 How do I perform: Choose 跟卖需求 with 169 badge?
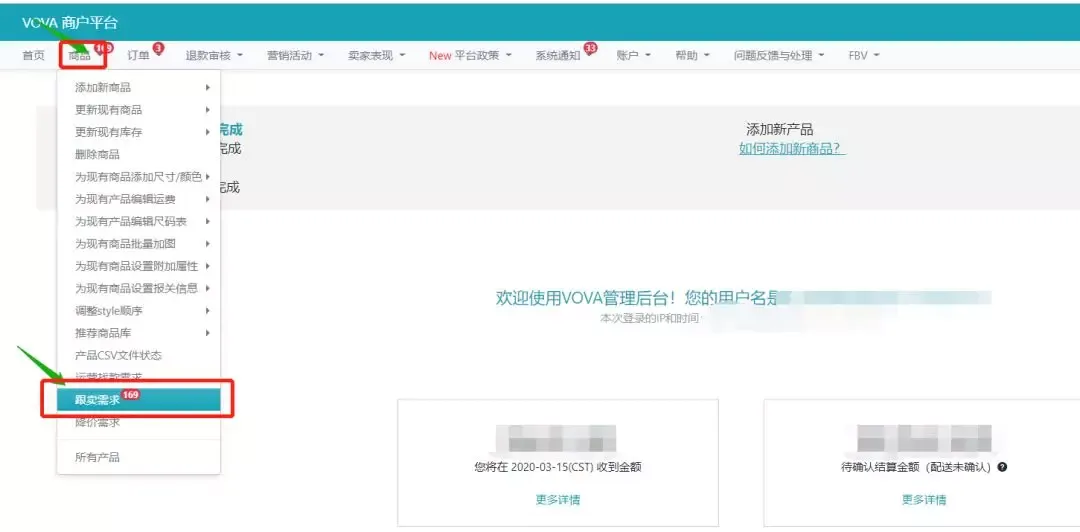(138, 400)
